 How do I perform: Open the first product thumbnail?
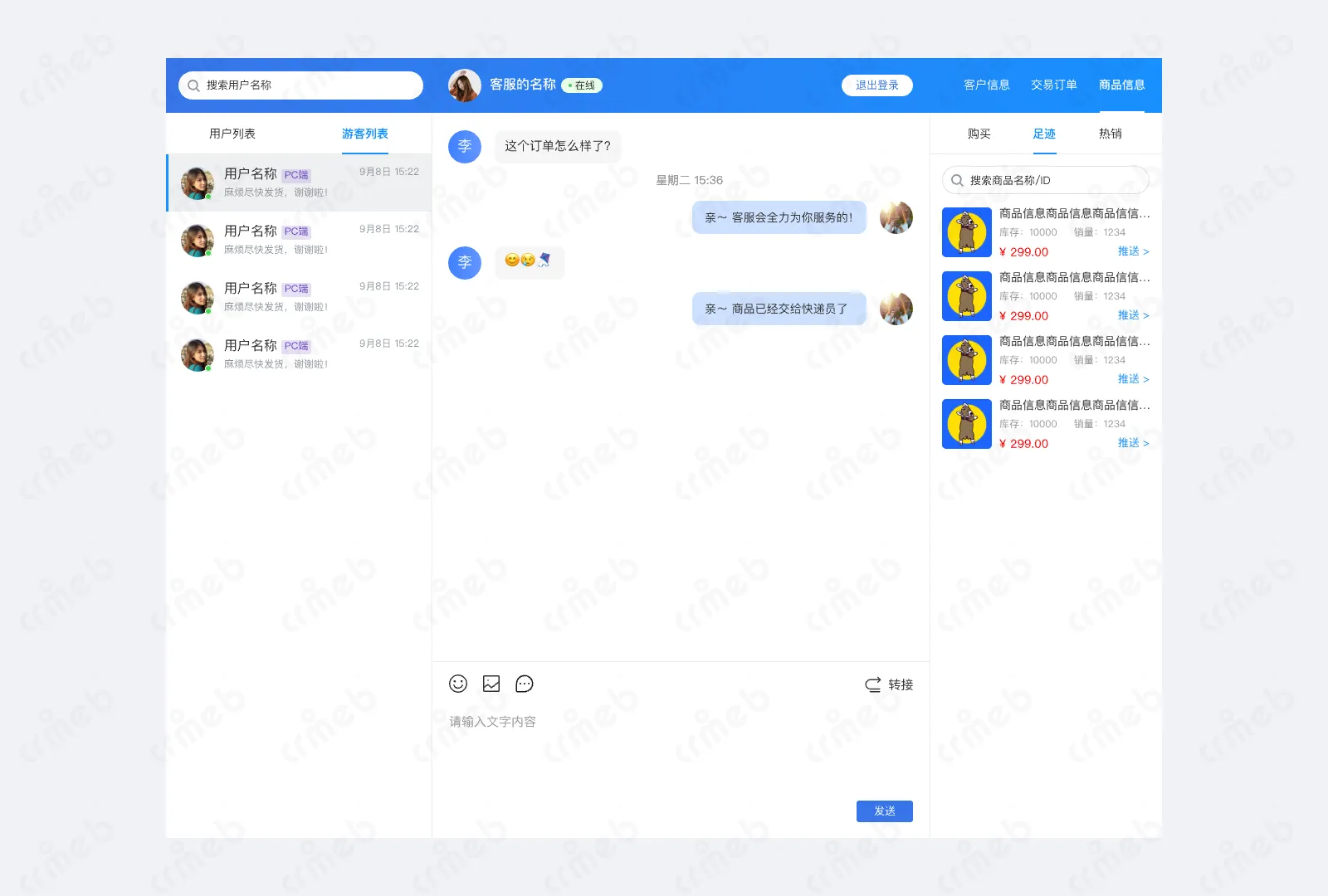point(967,232)
